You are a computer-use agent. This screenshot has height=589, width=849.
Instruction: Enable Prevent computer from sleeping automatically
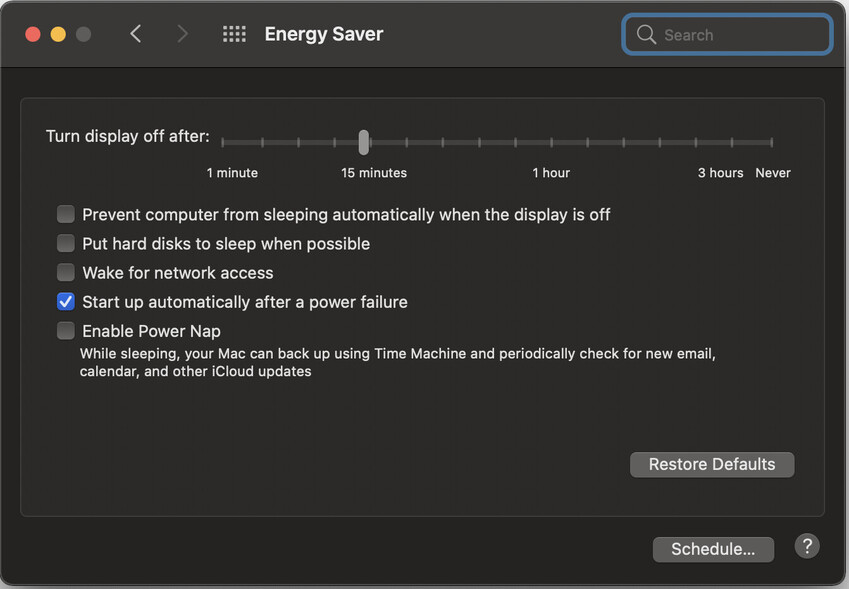pos(66,214)
